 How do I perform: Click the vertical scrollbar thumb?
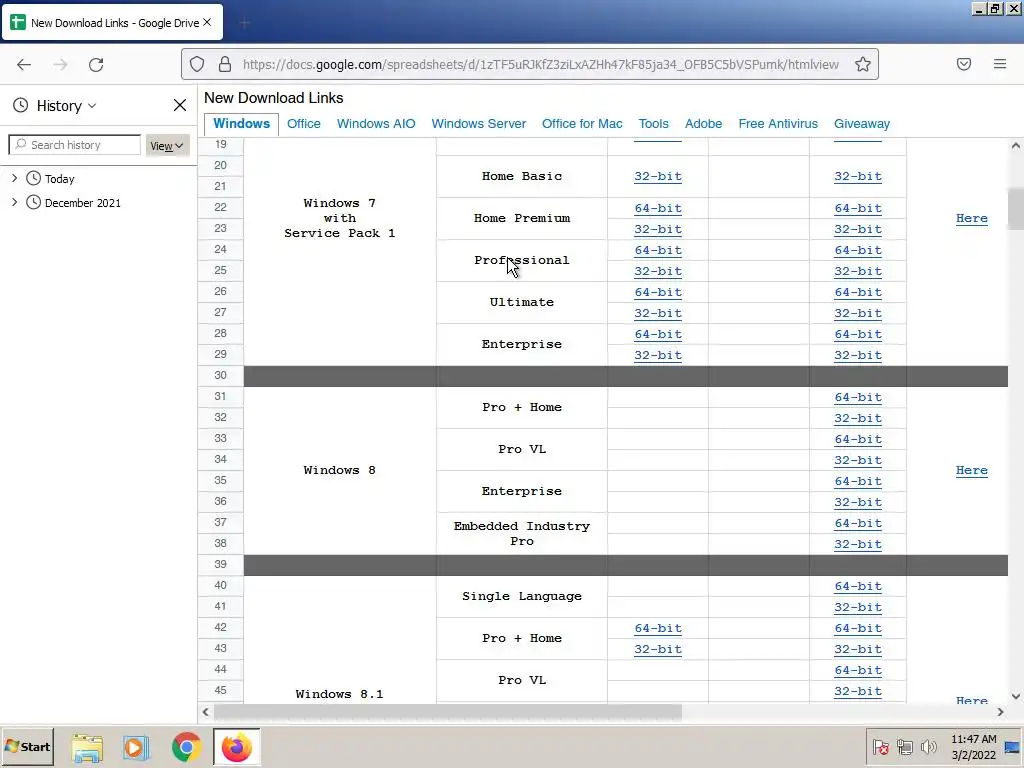(x=1016, y=208)
